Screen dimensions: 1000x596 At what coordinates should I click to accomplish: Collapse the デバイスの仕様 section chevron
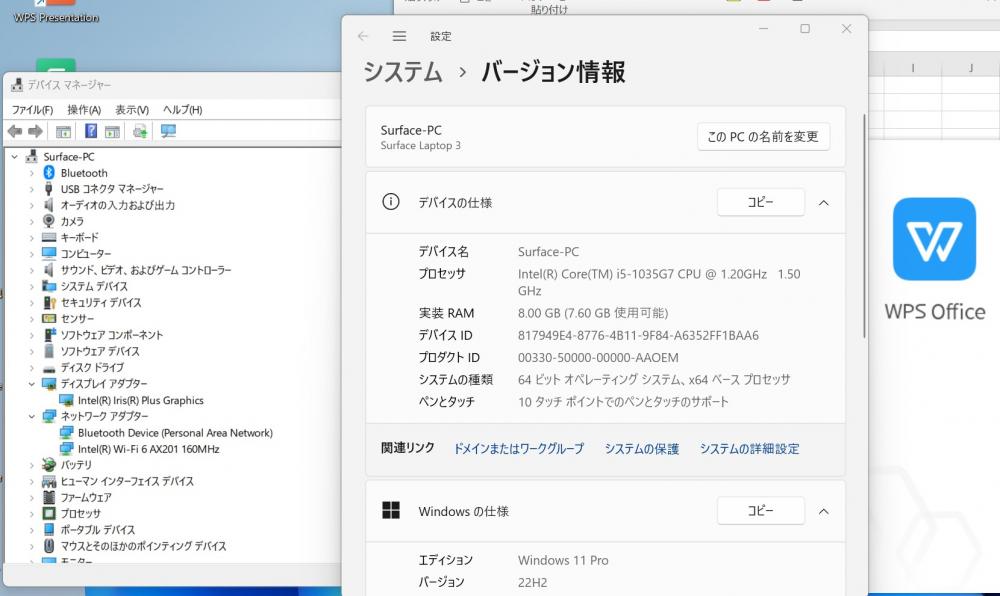click(824, 203)
